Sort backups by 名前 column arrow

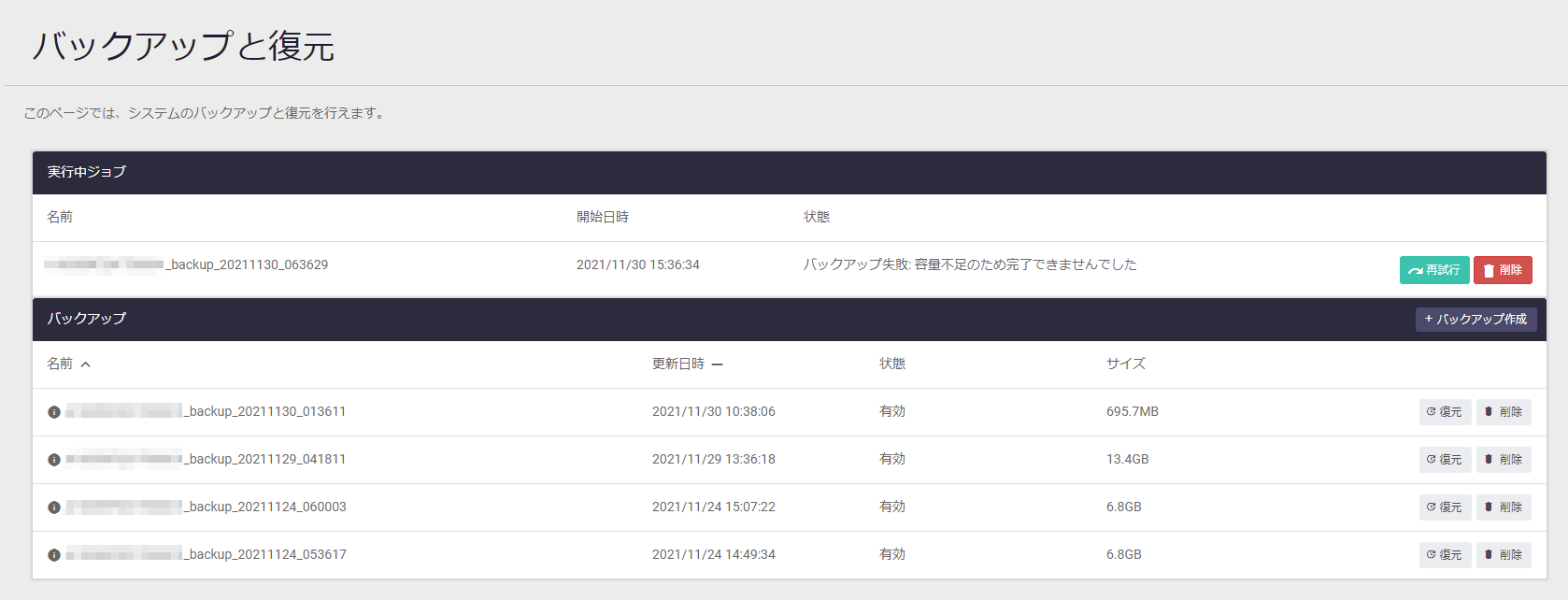click(x=85, y=364)
